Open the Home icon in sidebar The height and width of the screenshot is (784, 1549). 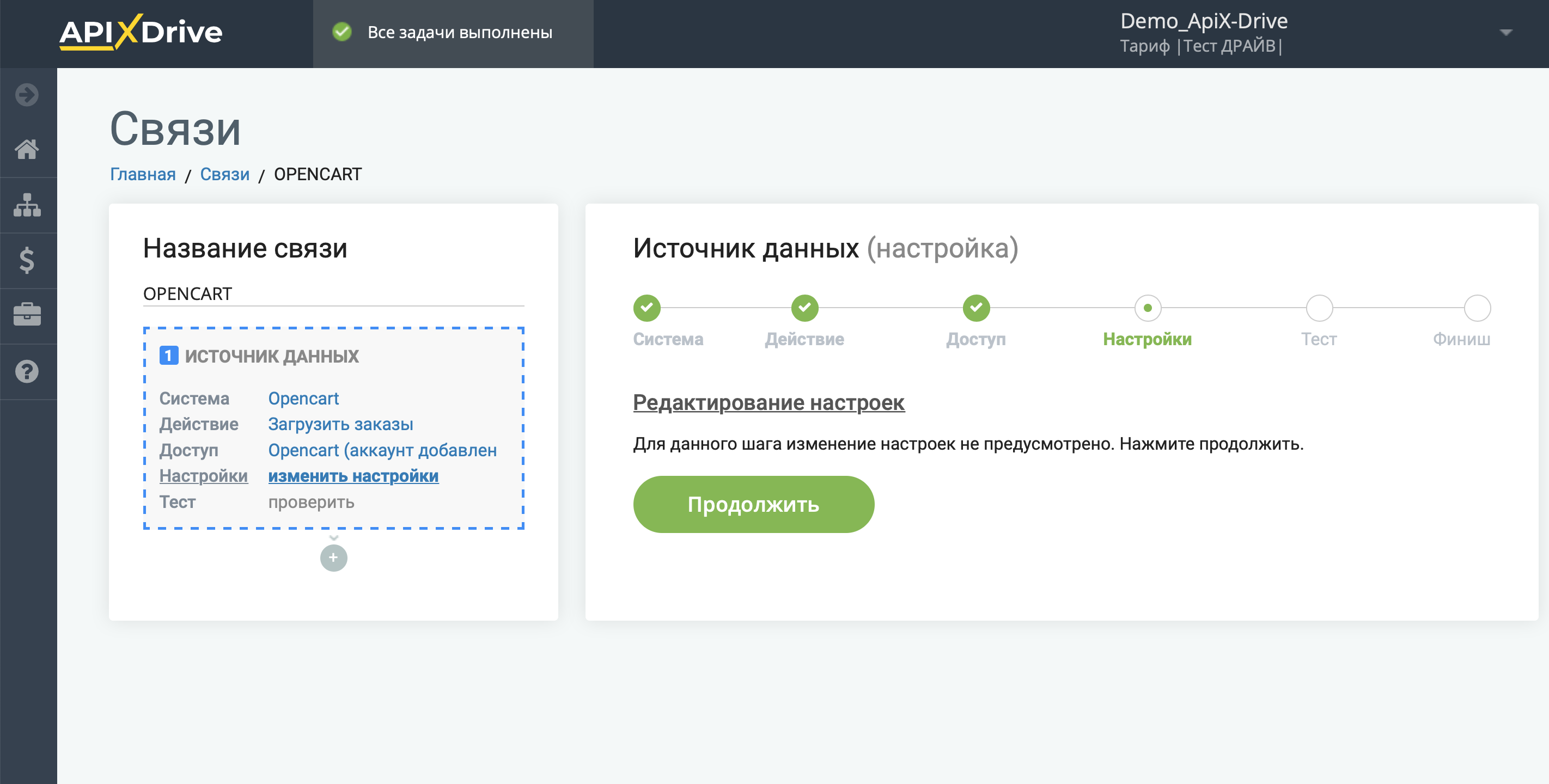pos(27,149)
